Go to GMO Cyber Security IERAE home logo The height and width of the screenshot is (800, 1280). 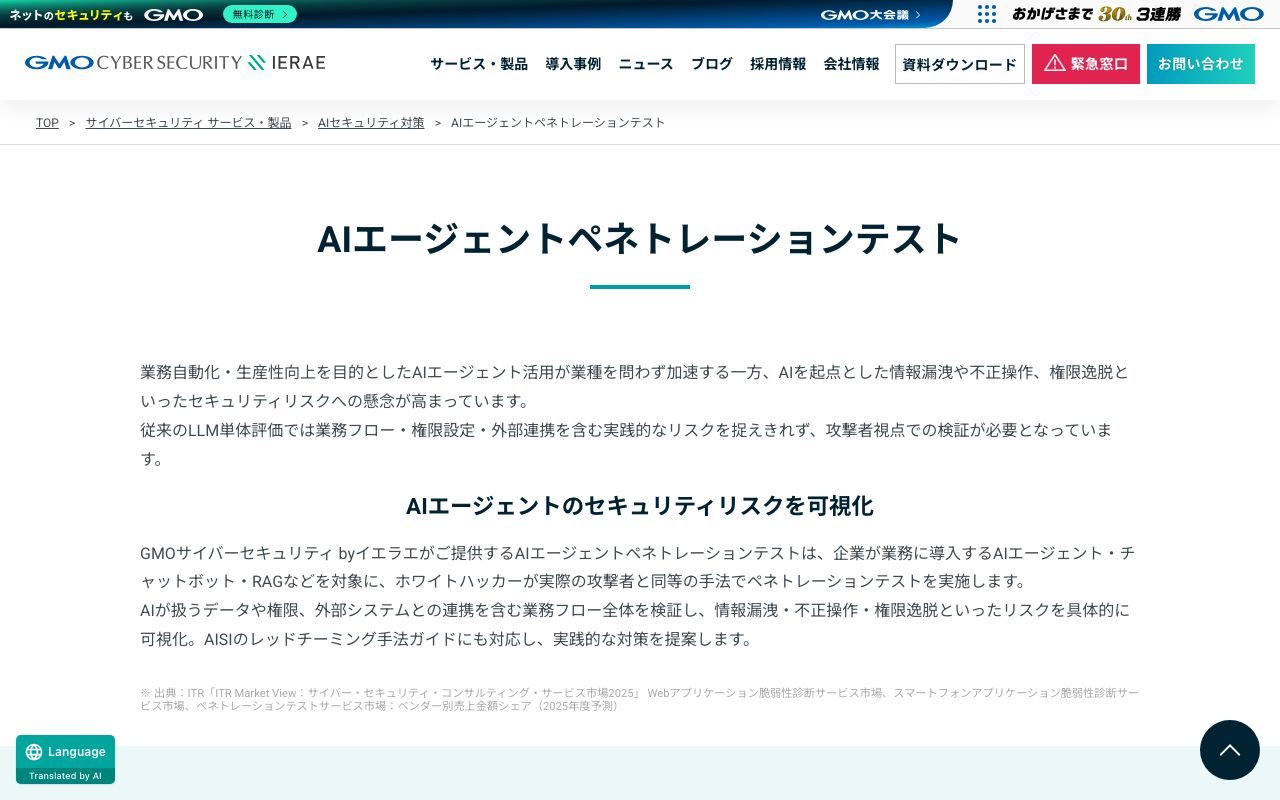(175, 63)
